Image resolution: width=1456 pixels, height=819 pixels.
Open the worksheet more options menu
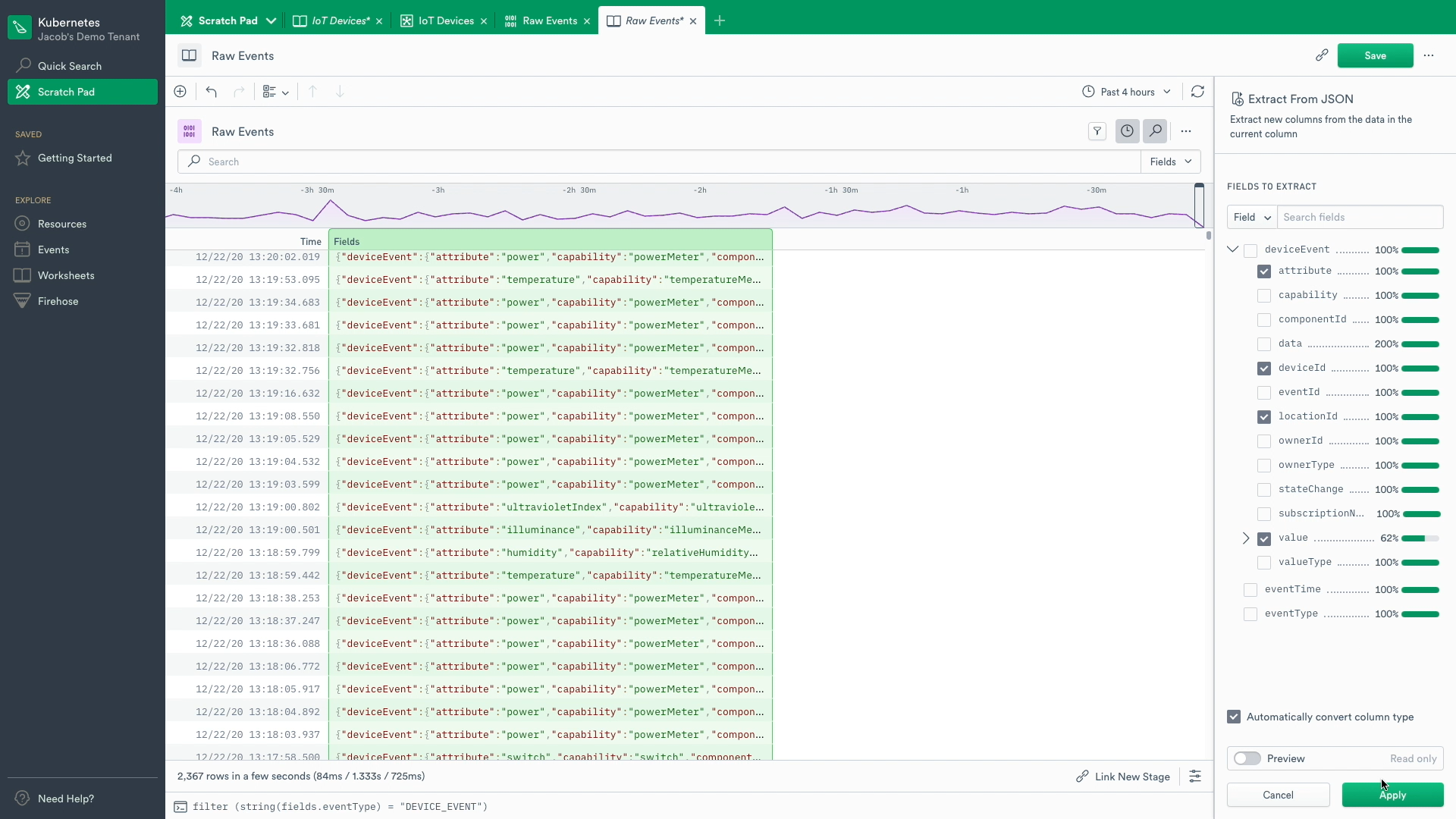[1429, 55]
